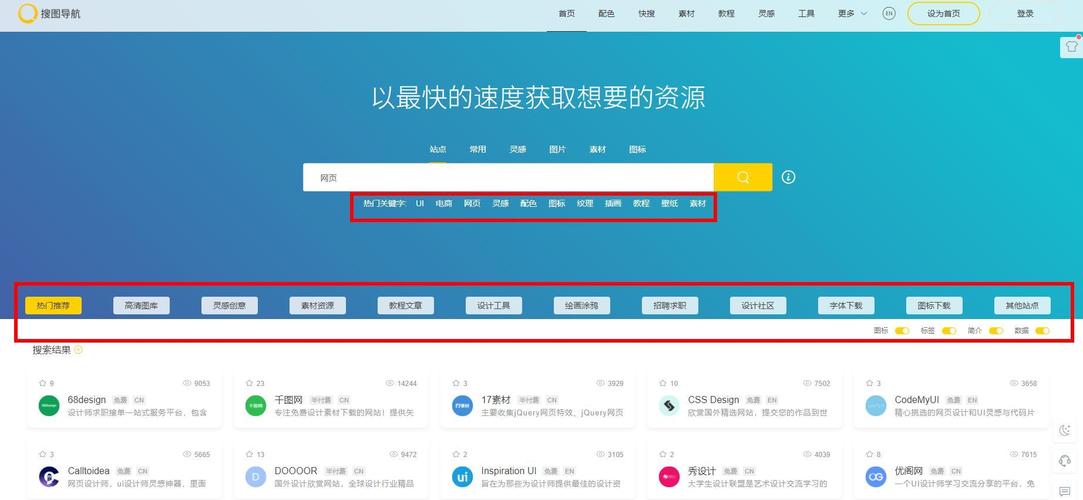Expand the 更多 dropdown menu
Viewport: 1083px width, 500px height.
(852, 14)
